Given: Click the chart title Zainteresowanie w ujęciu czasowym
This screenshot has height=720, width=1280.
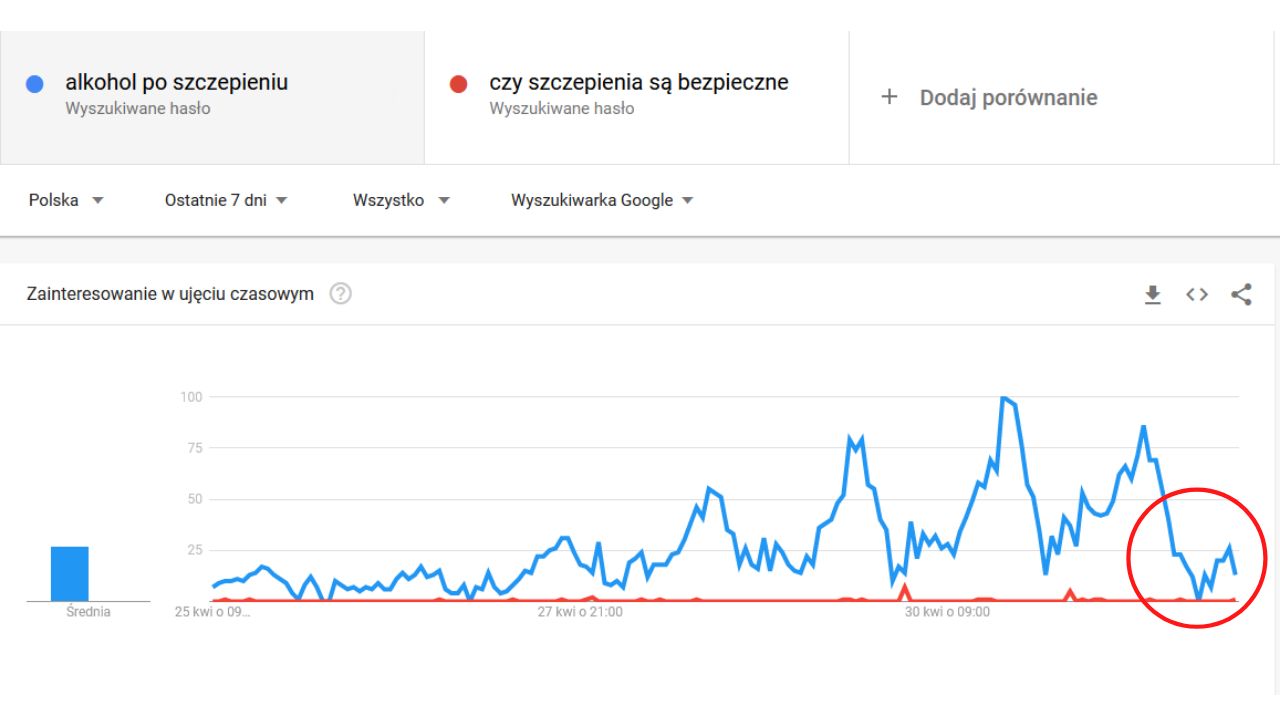Looking at the screenshot, I should (171, 294).
